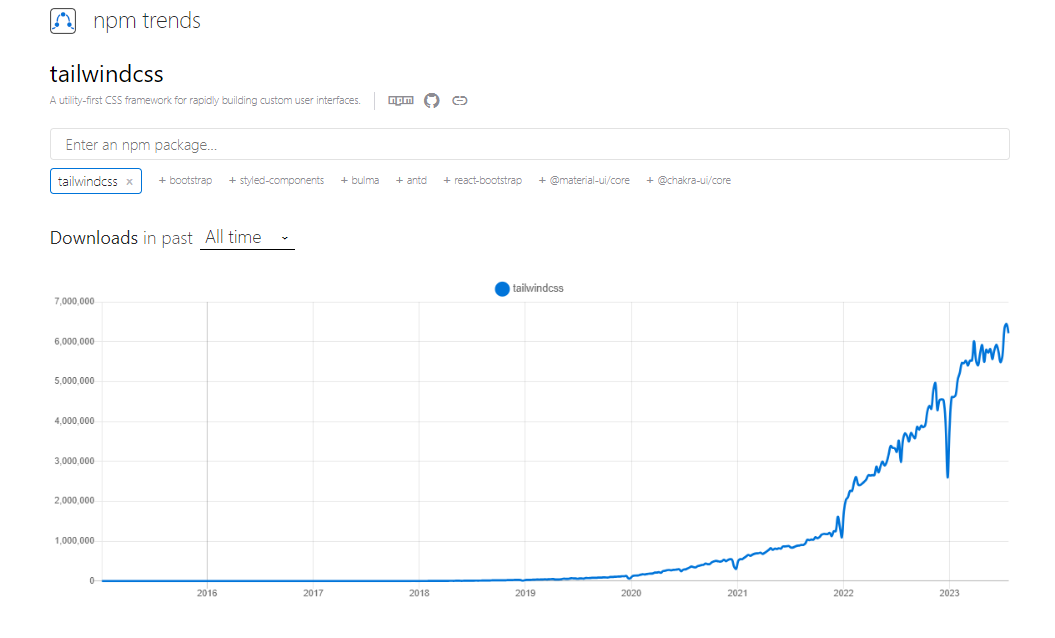Click the utility-first CSS framework description text
The height and width of the screenshot is (638, 1055).
pos(205,100)
